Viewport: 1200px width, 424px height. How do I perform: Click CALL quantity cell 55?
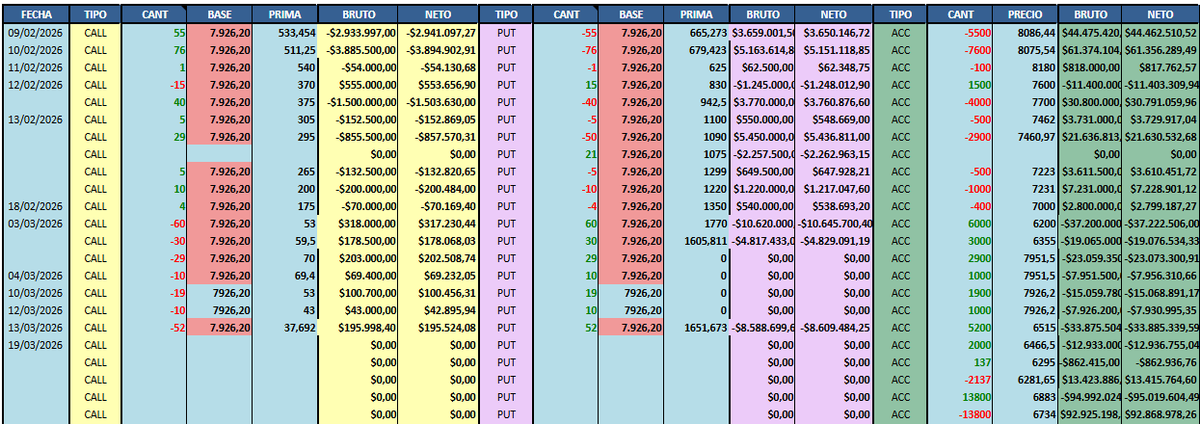pyautogui.click(x=154, y=33)
